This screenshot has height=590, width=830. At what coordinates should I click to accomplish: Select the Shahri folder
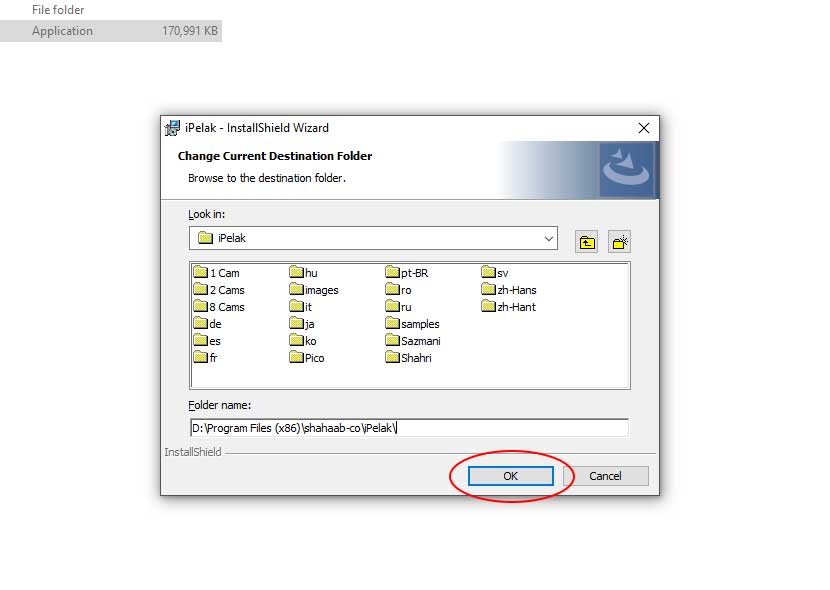[x=409, y=358]
